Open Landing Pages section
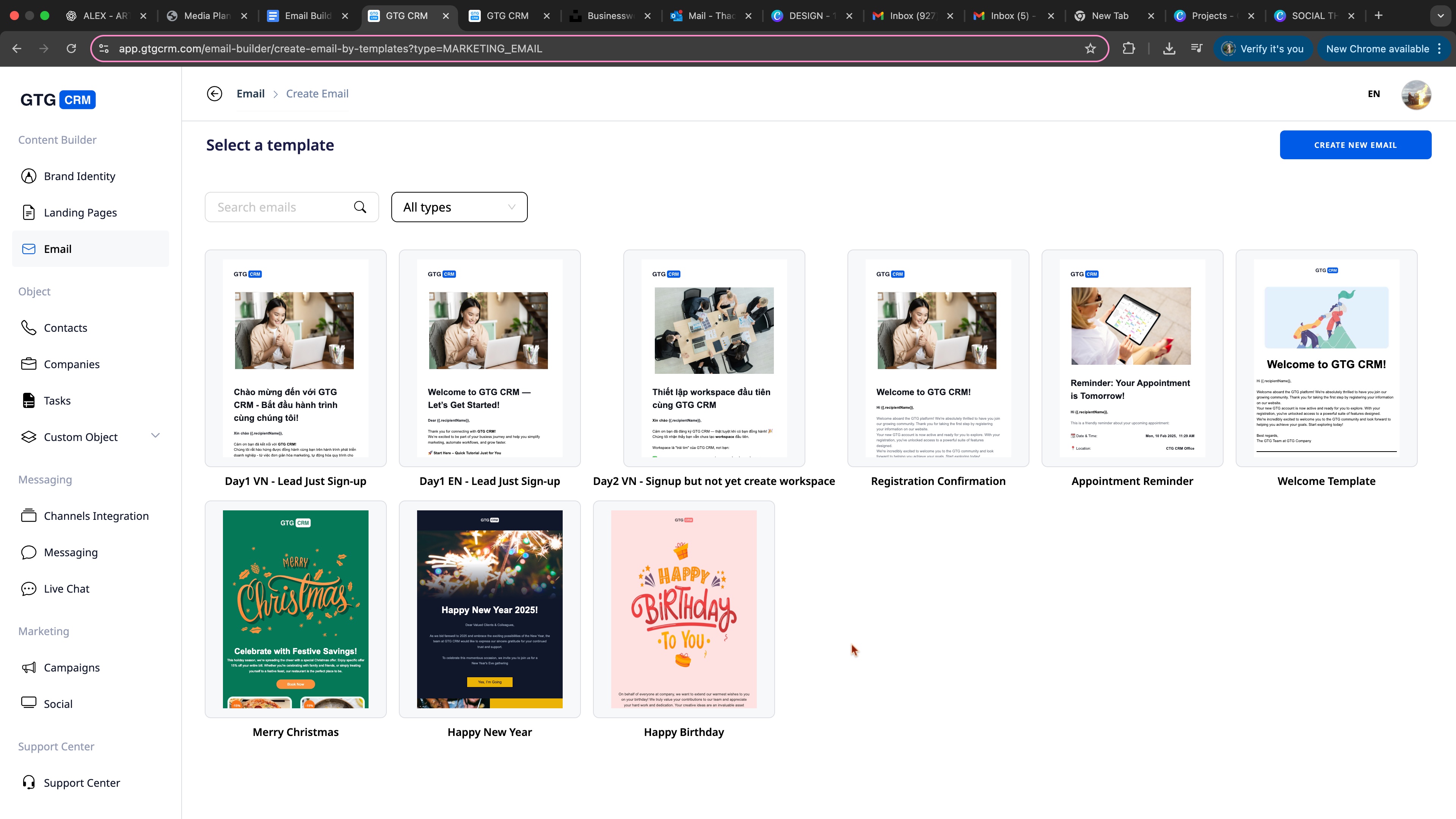Image resolution: width=1456 pixels, height=819 pixels. click(80, 212)
